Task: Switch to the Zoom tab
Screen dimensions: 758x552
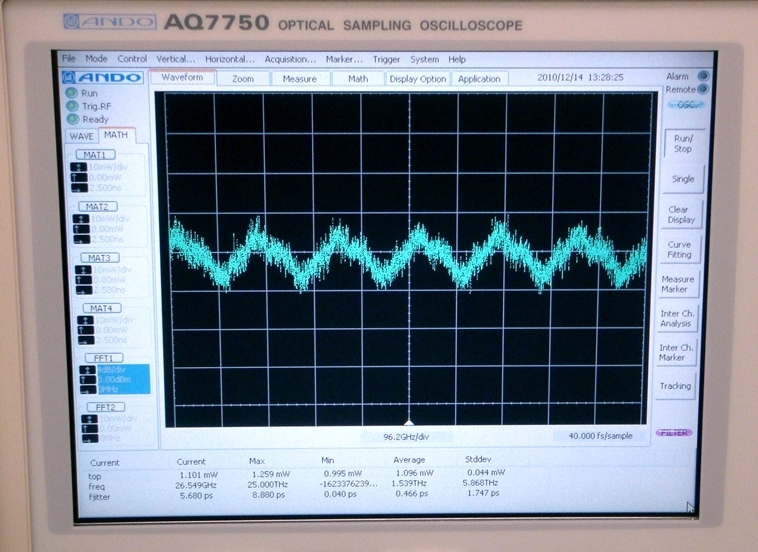Action: [243, 79]
